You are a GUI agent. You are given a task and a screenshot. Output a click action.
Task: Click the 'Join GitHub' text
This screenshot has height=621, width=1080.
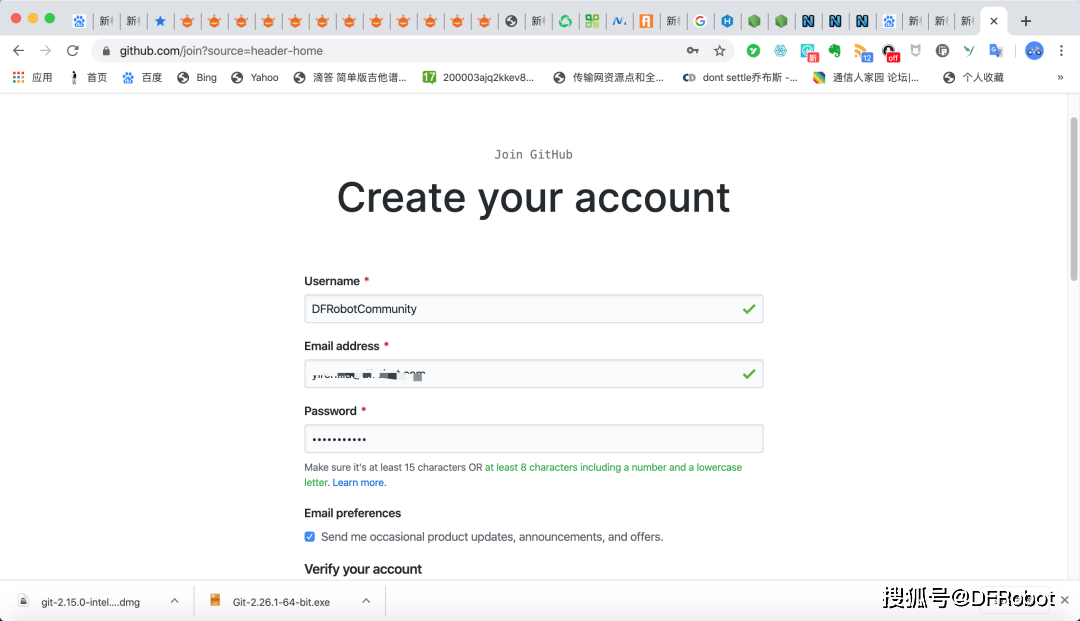point(533,154)
